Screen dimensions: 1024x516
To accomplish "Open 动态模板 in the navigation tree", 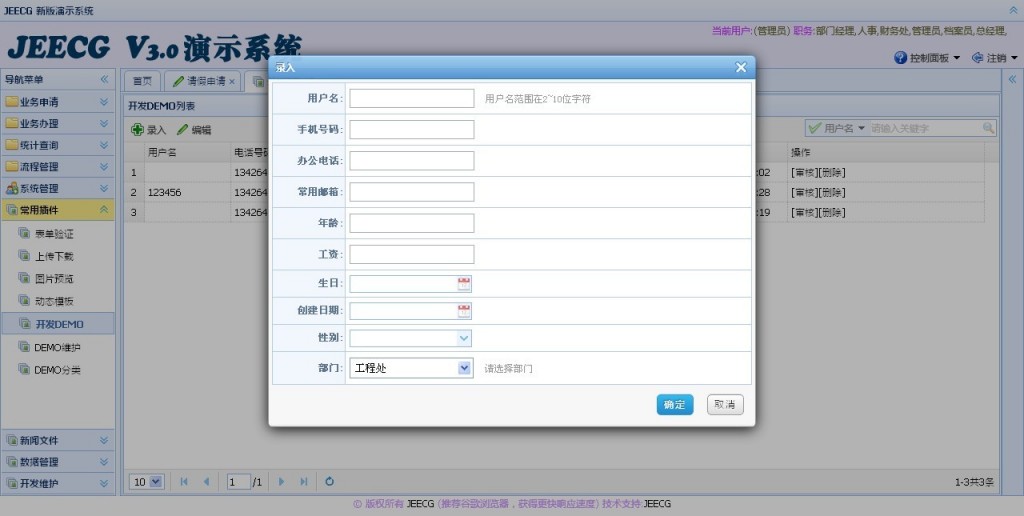I will tap(54, 301).
